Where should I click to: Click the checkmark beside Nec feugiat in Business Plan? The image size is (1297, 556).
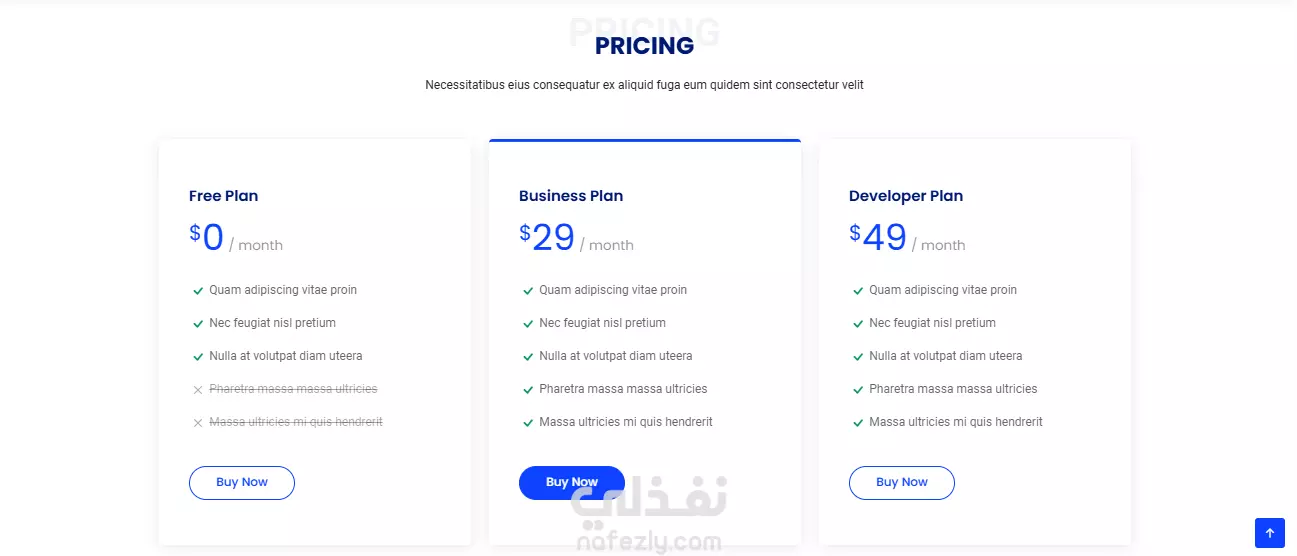[528, 324]
